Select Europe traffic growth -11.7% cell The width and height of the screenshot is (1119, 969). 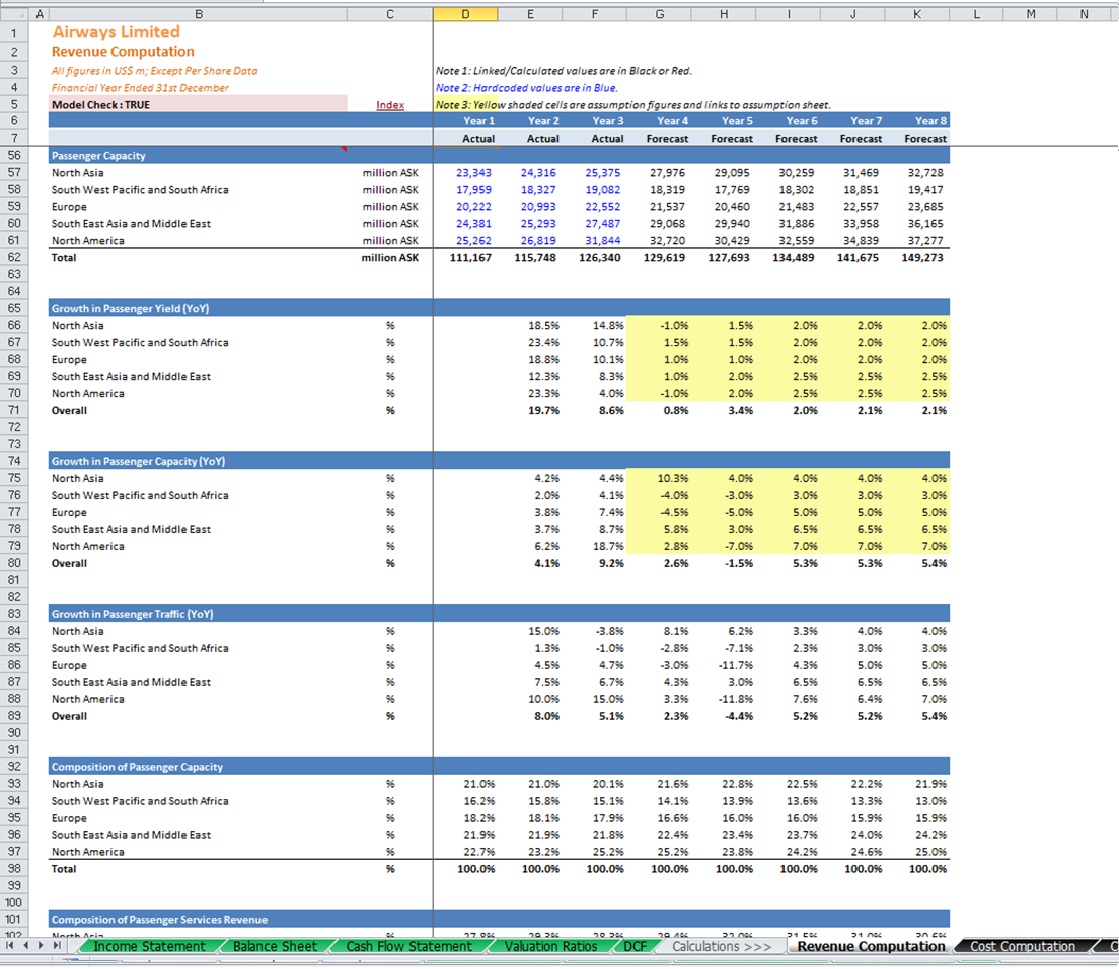tap(723, 665)
